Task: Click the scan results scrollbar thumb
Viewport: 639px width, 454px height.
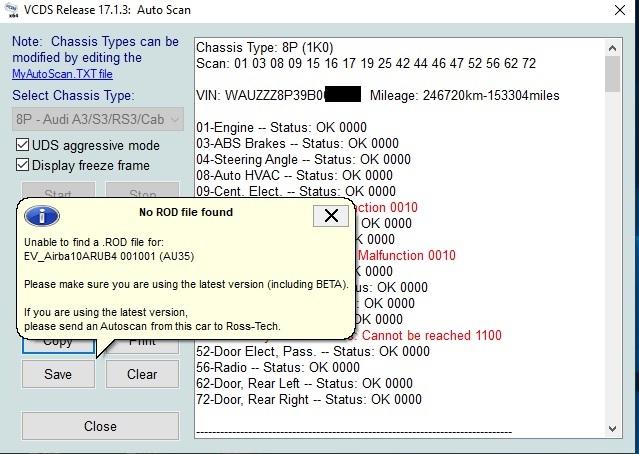Action: [x=612, y=74]
